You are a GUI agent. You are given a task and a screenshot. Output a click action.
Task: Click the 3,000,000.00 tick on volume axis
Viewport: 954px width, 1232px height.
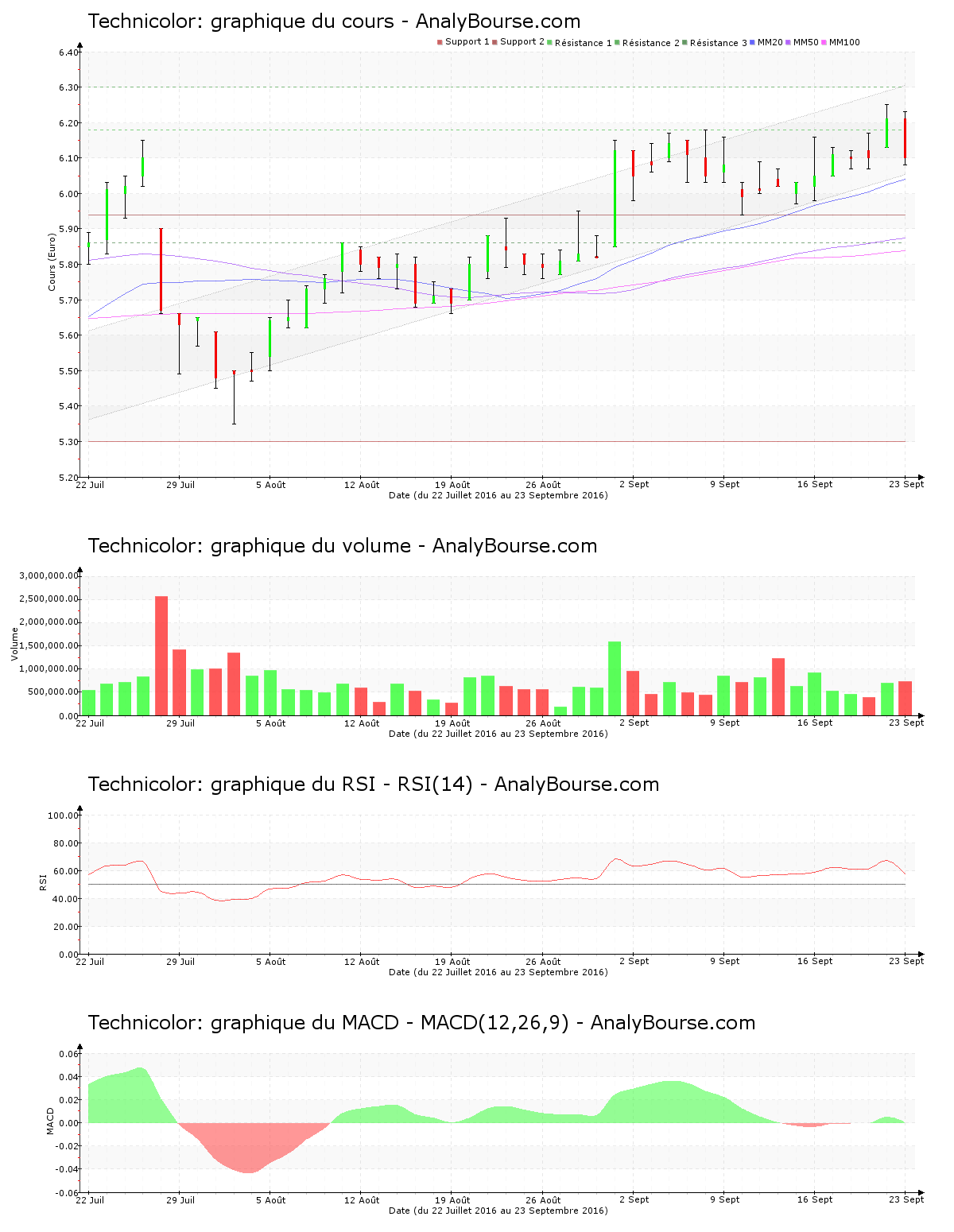50,575
